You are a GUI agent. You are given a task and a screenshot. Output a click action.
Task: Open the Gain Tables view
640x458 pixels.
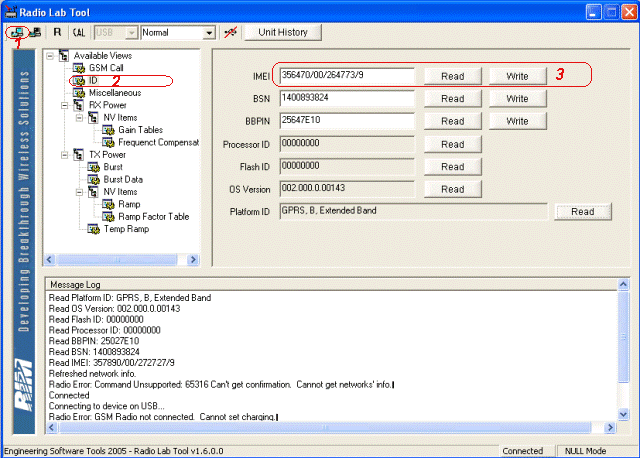(x=140, y=130)
